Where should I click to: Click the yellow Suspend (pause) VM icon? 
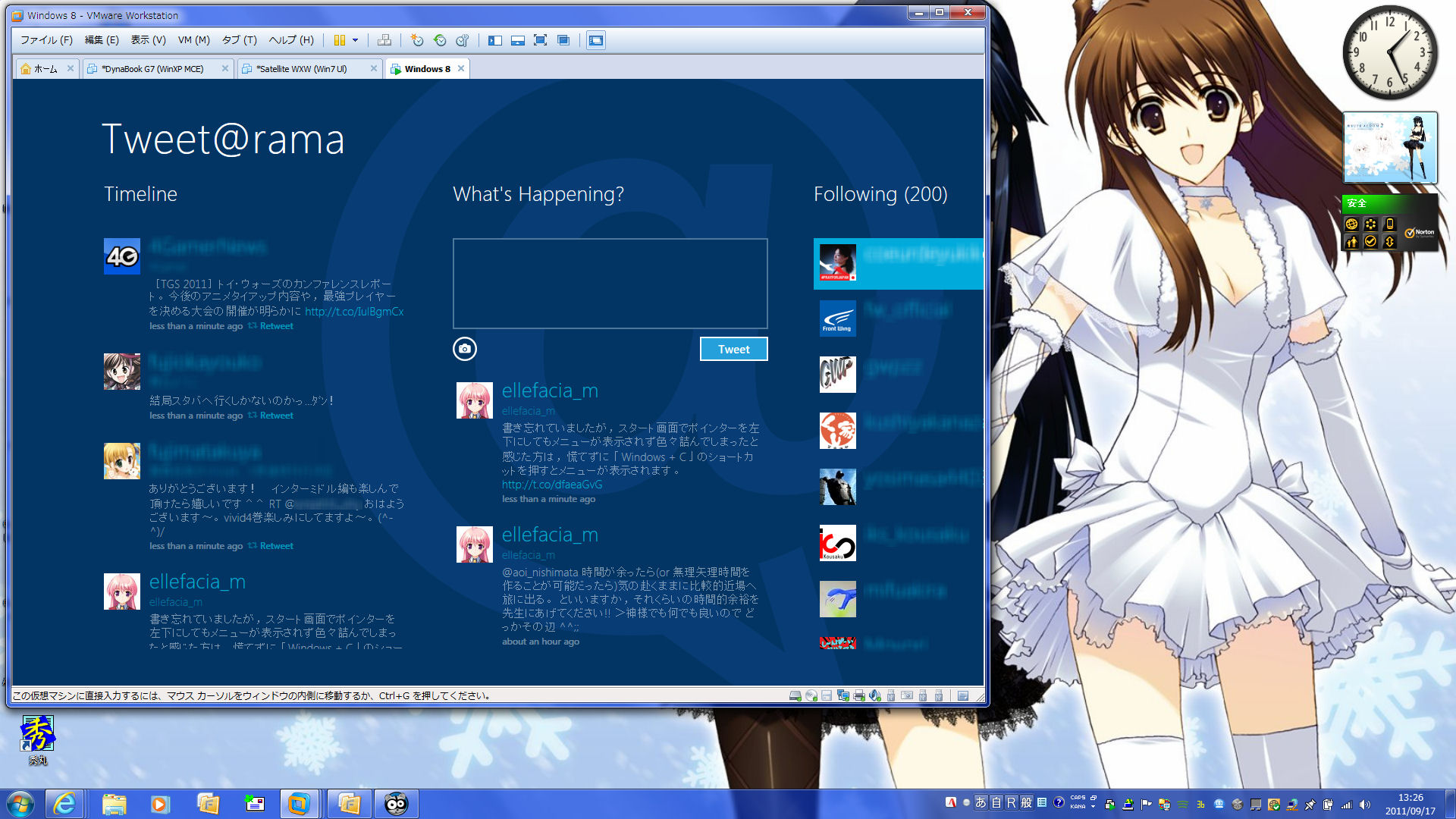pos(340,40)
